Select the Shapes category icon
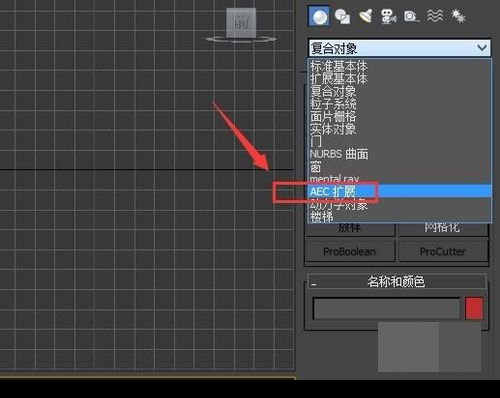500x398 pixels. (x=342, y=16)
